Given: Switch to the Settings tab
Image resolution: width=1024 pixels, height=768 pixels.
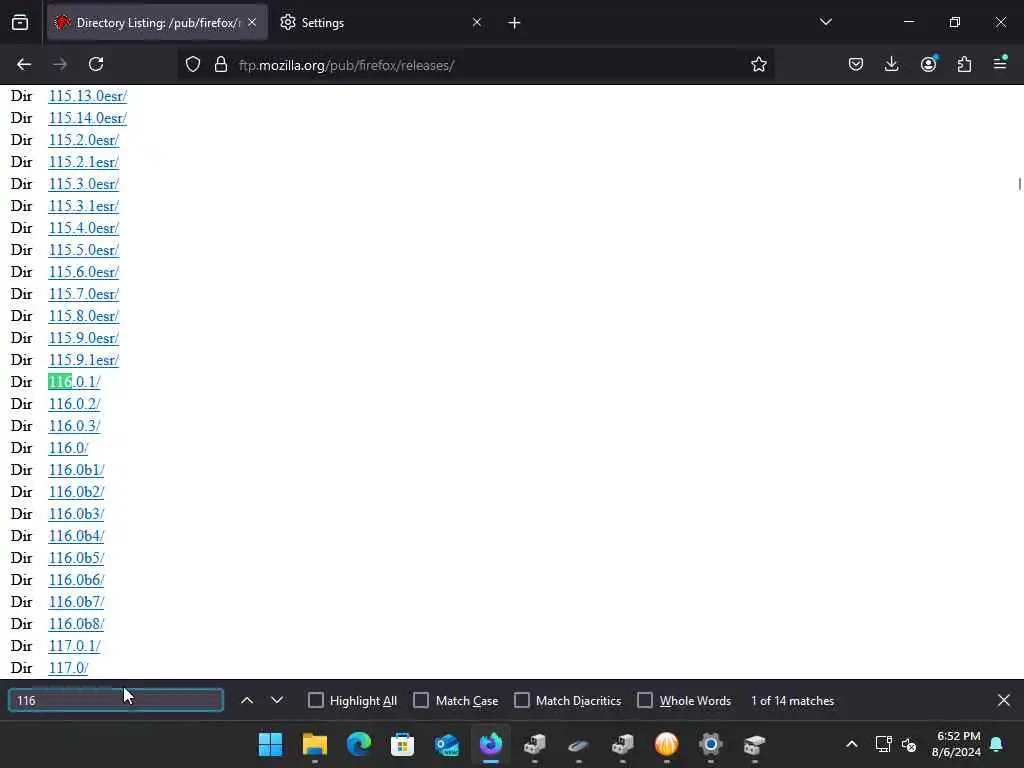Looking at the screenshot, I should pos(381,23).
